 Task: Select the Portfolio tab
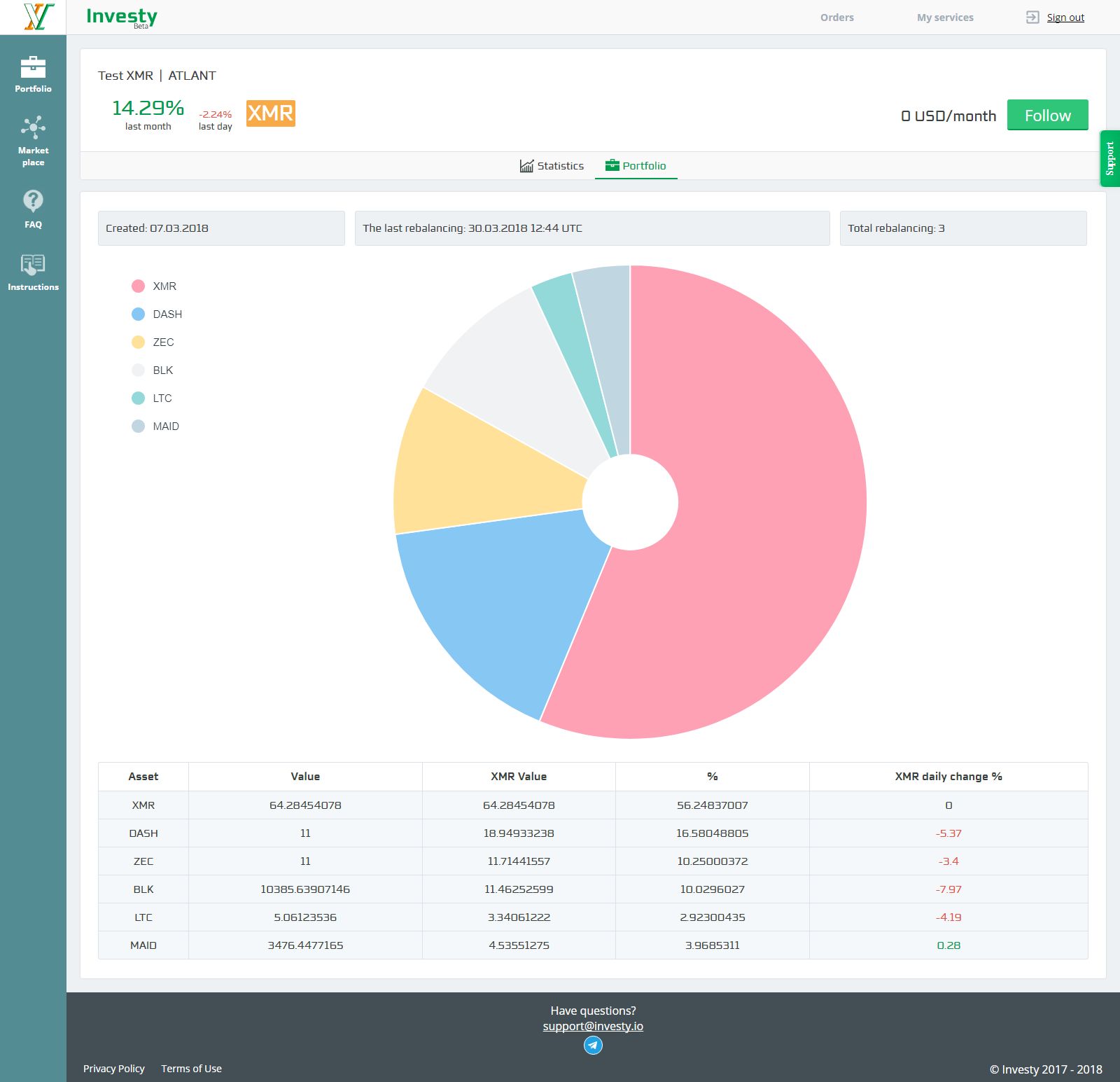(x=636, y=165)
